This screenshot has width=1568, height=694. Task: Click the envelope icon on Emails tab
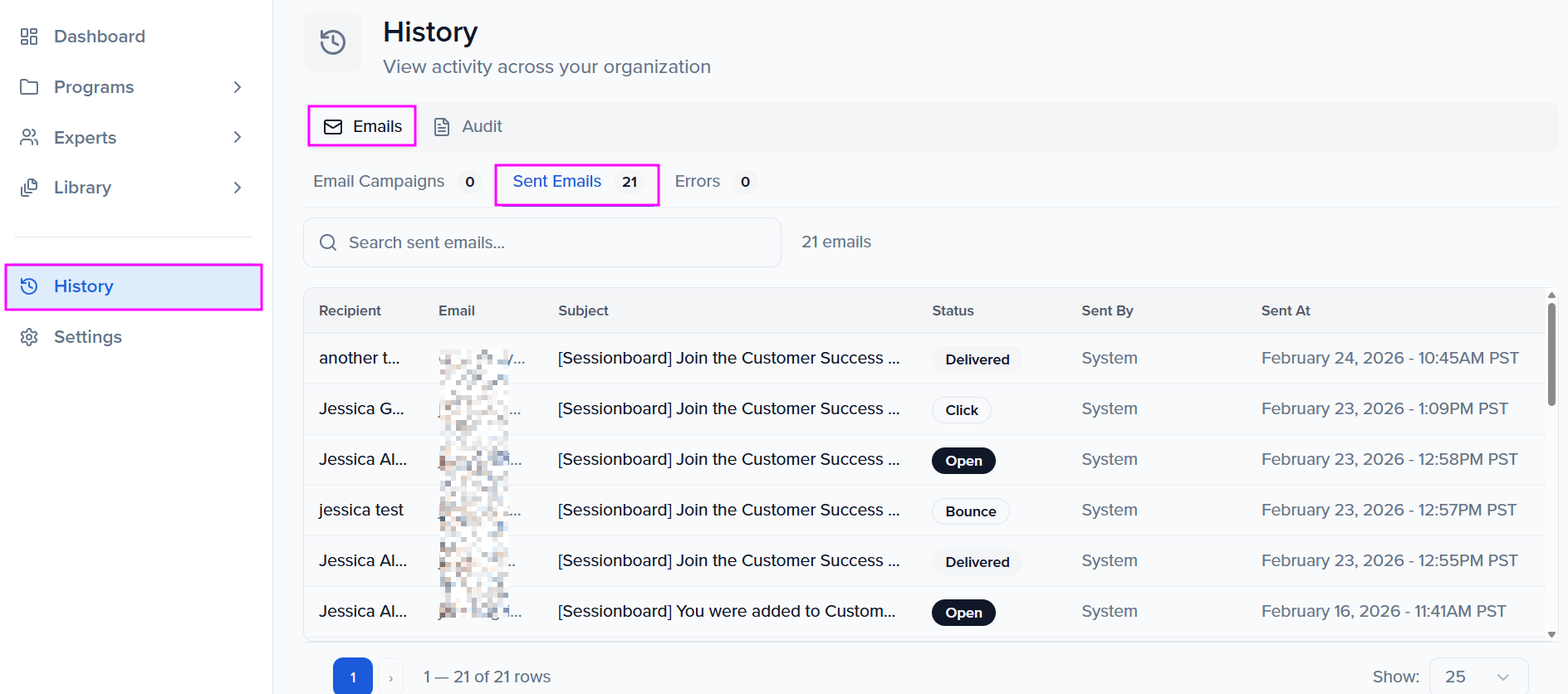point(333,127)
